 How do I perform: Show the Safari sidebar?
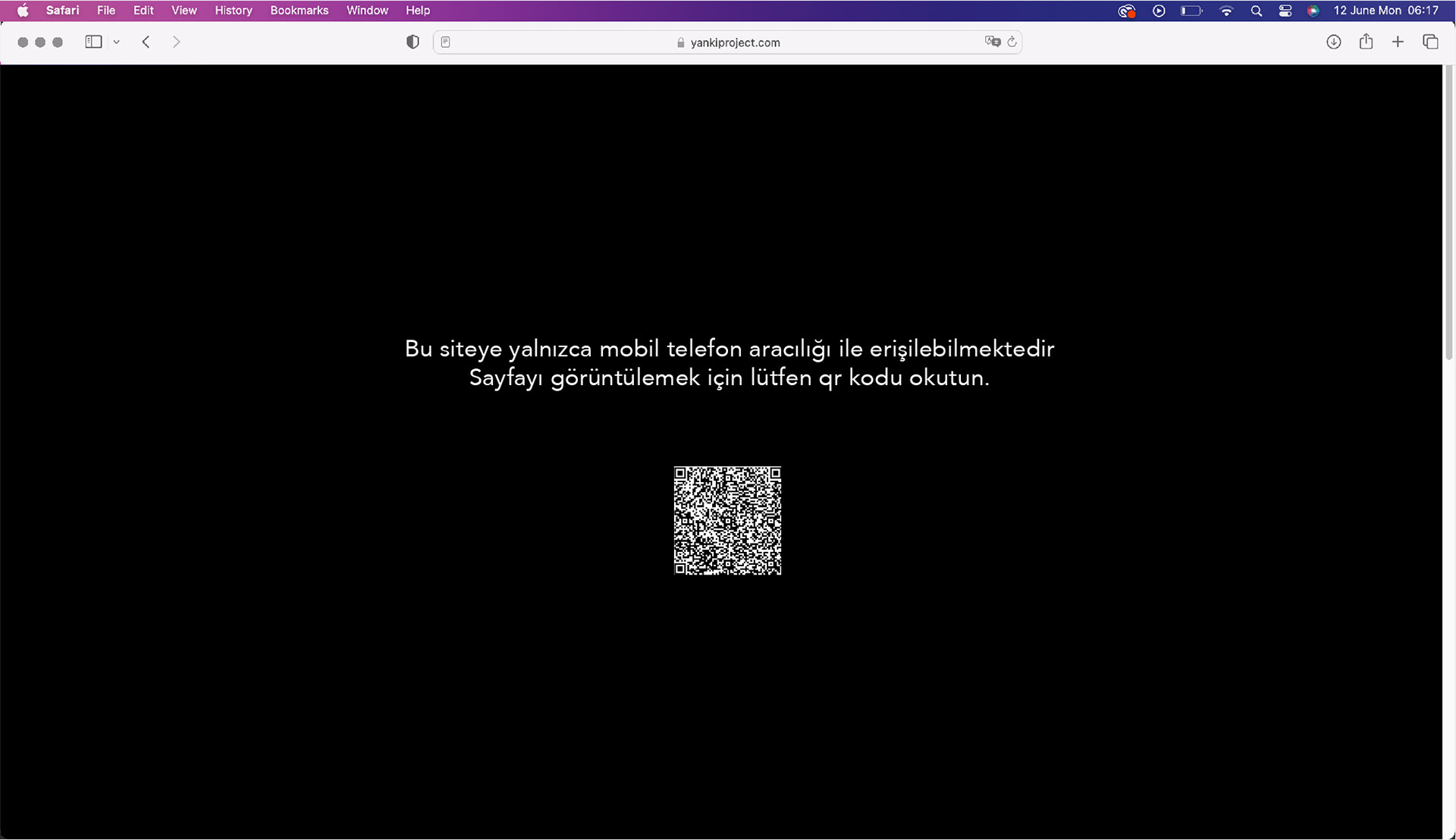pyautogui.click(x=93, y=42)
